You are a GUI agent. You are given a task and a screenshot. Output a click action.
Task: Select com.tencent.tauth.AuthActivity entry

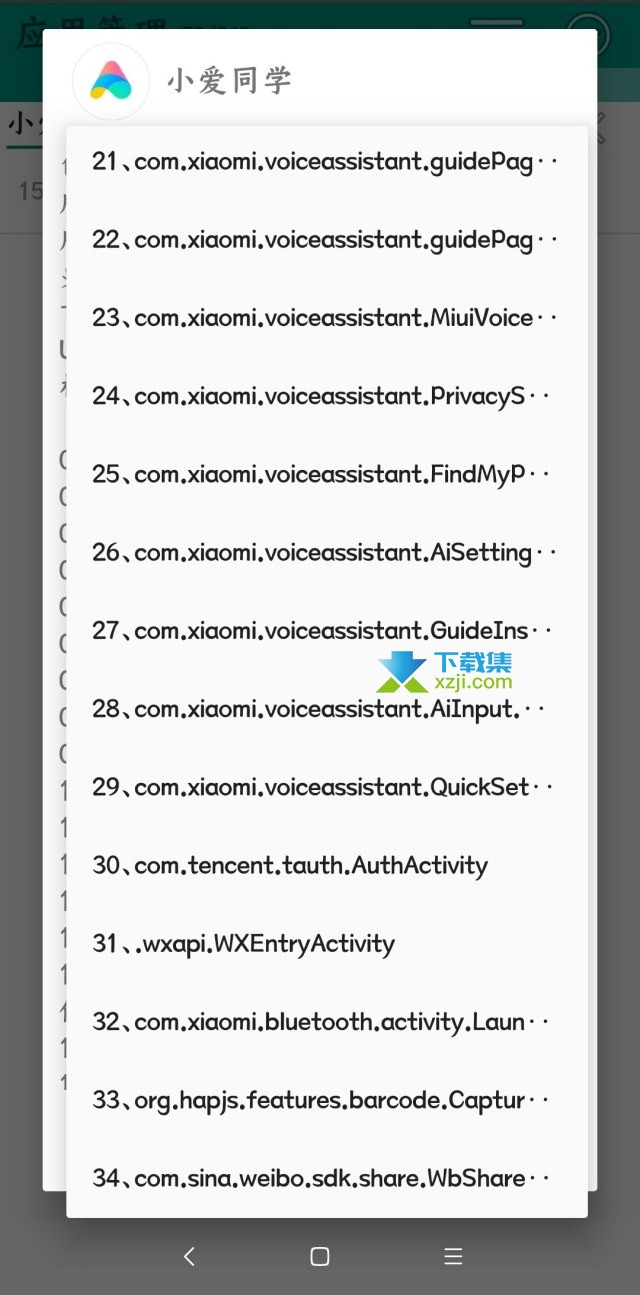coord(327,865)
